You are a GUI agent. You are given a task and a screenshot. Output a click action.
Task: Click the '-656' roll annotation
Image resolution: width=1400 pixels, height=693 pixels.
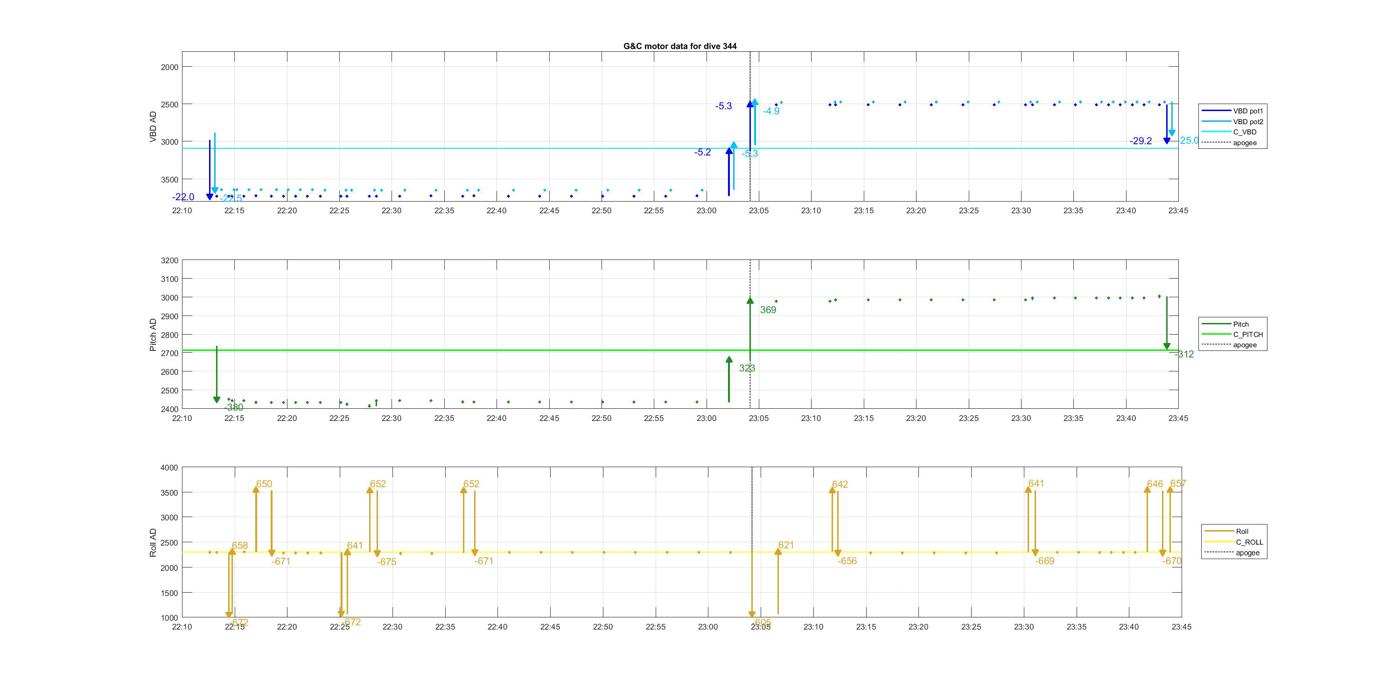848,561
